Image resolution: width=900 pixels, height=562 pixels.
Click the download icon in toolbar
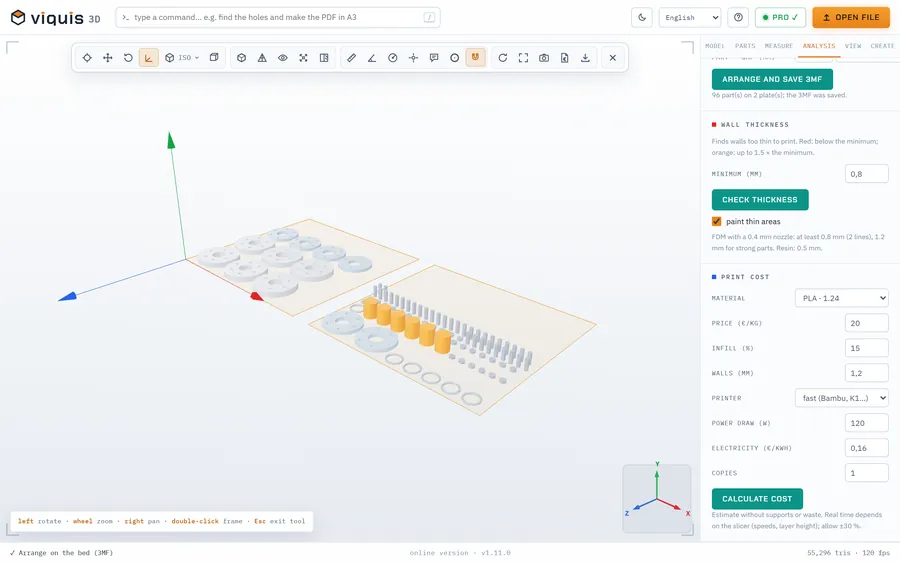coord(585,57)
